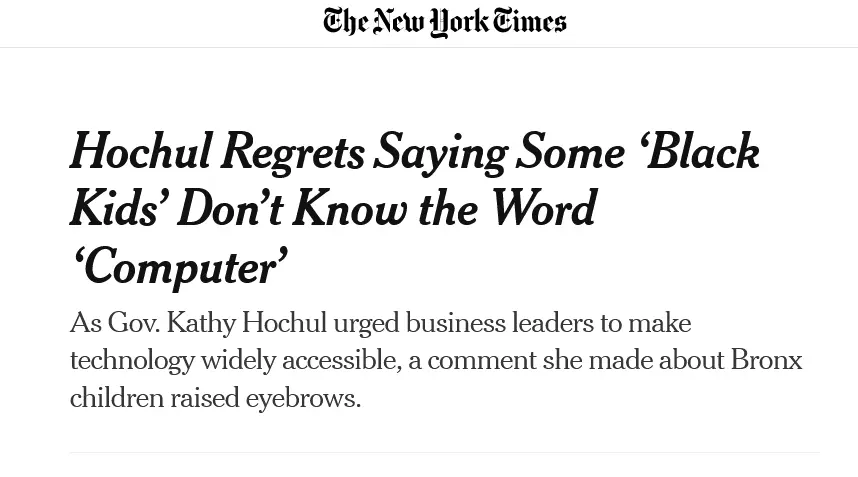The image size is (858, 477).
Task: Select "Some" in the headline
Action: pyautogui.click(x=570, y=152)
